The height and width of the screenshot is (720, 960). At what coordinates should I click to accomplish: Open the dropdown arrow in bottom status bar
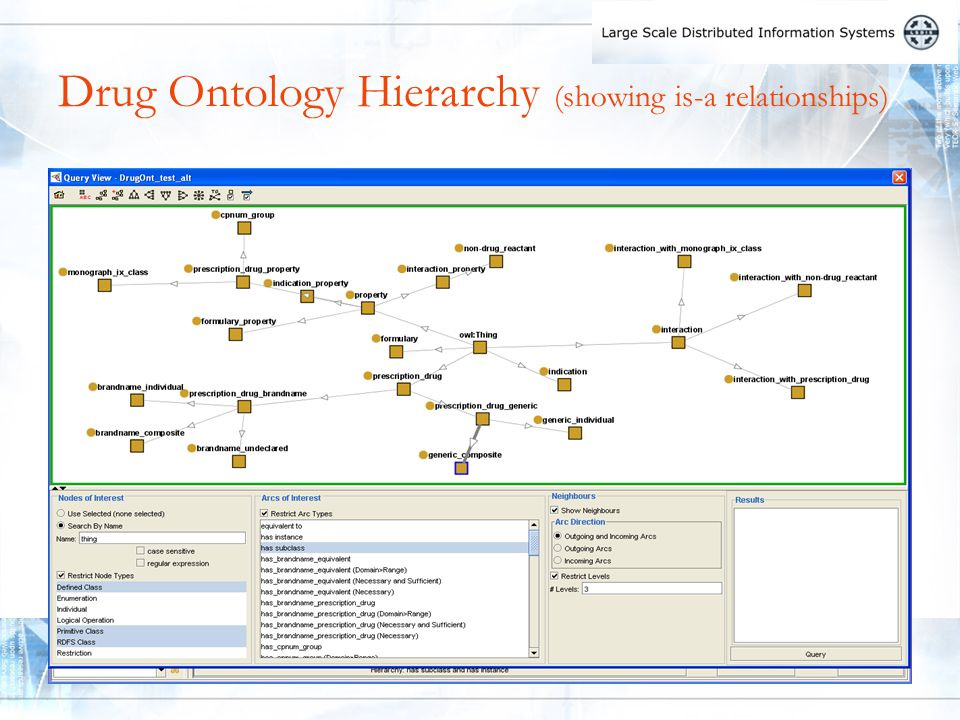[x=161, y=671]
